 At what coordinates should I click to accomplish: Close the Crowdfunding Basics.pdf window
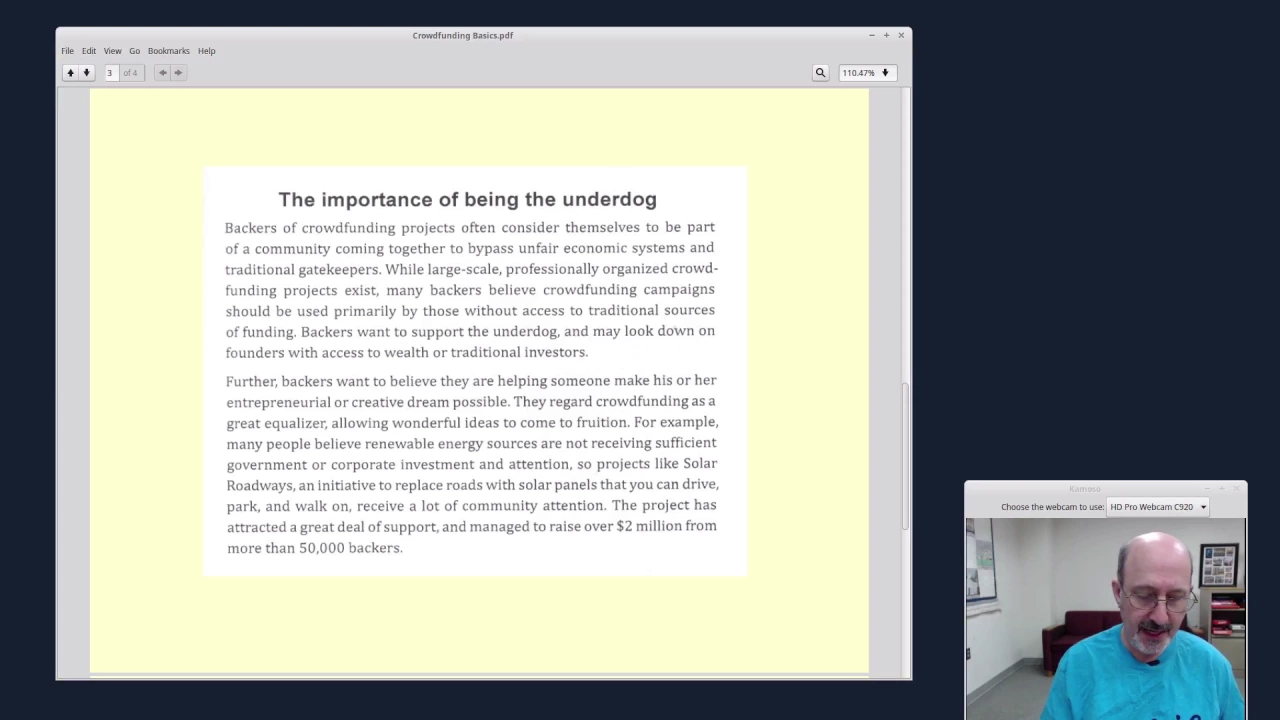(901, 35)
